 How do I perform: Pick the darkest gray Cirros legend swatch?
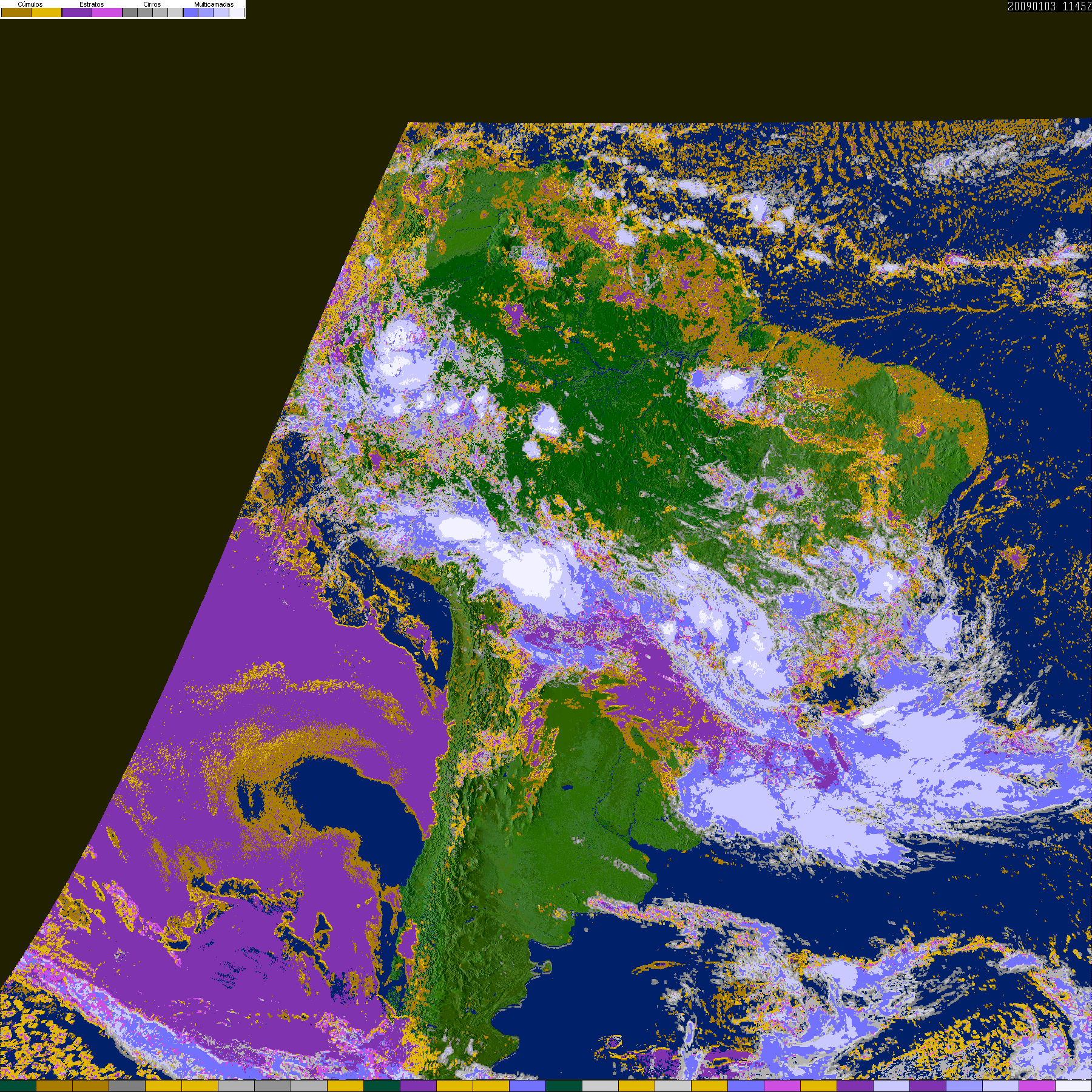pyautogui.click(x=130, y=12)
